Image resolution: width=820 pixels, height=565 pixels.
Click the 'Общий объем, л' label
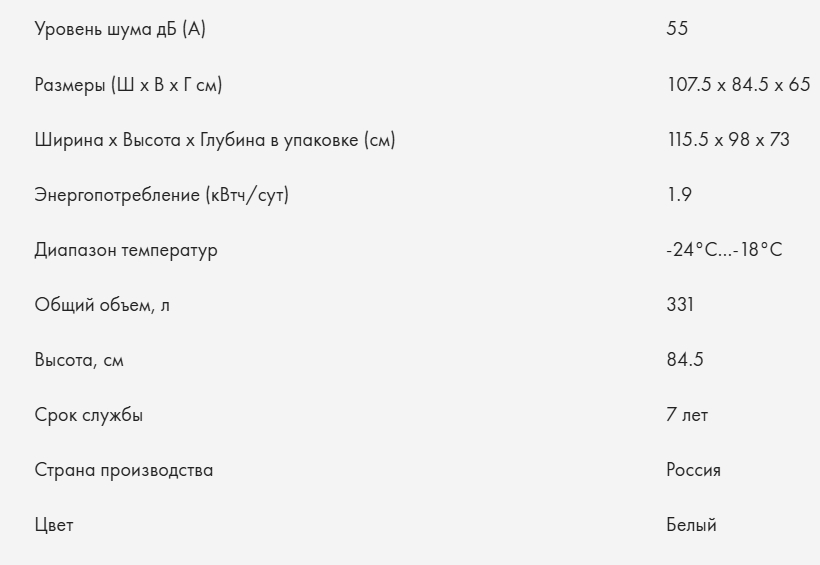tap(102, 305)
